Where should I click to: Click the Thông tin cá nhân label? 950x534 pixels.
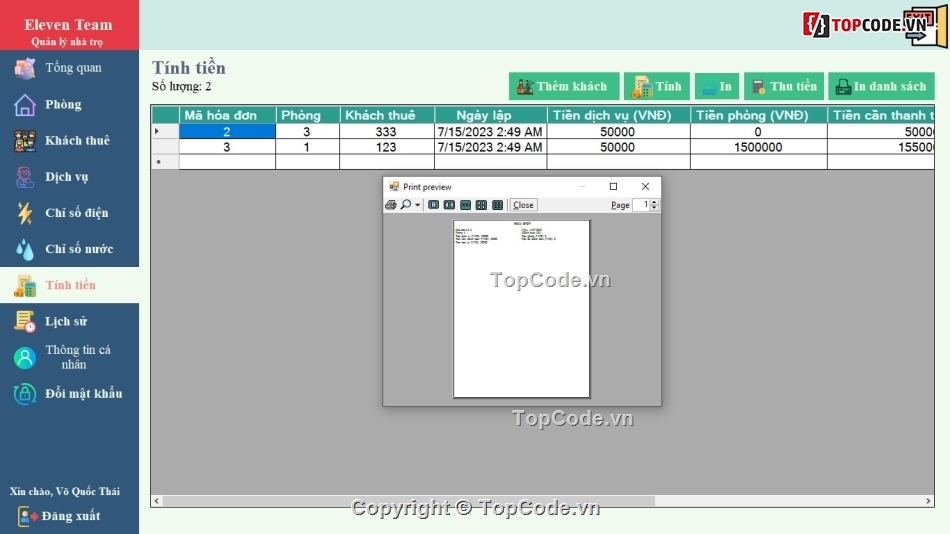(x=78, y=357)
